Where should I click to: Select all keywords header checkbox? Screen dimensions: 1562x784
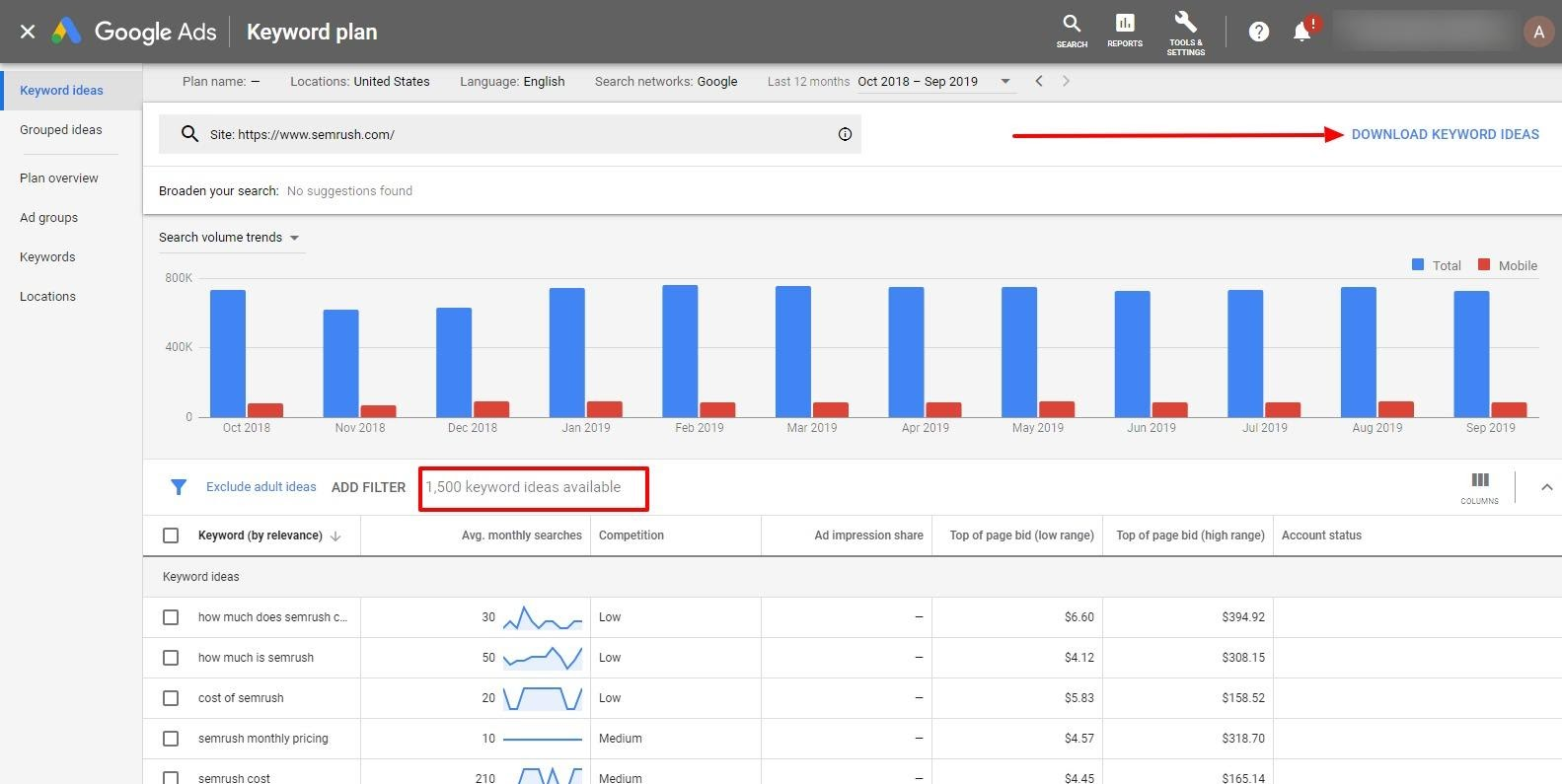(171, 535)
